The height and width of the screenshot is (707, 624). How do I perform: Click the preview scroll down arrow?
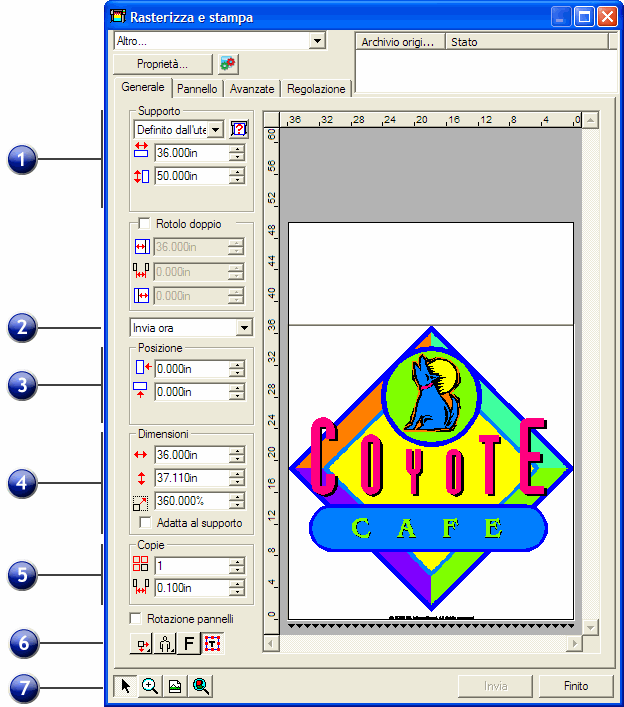[590, 627]
